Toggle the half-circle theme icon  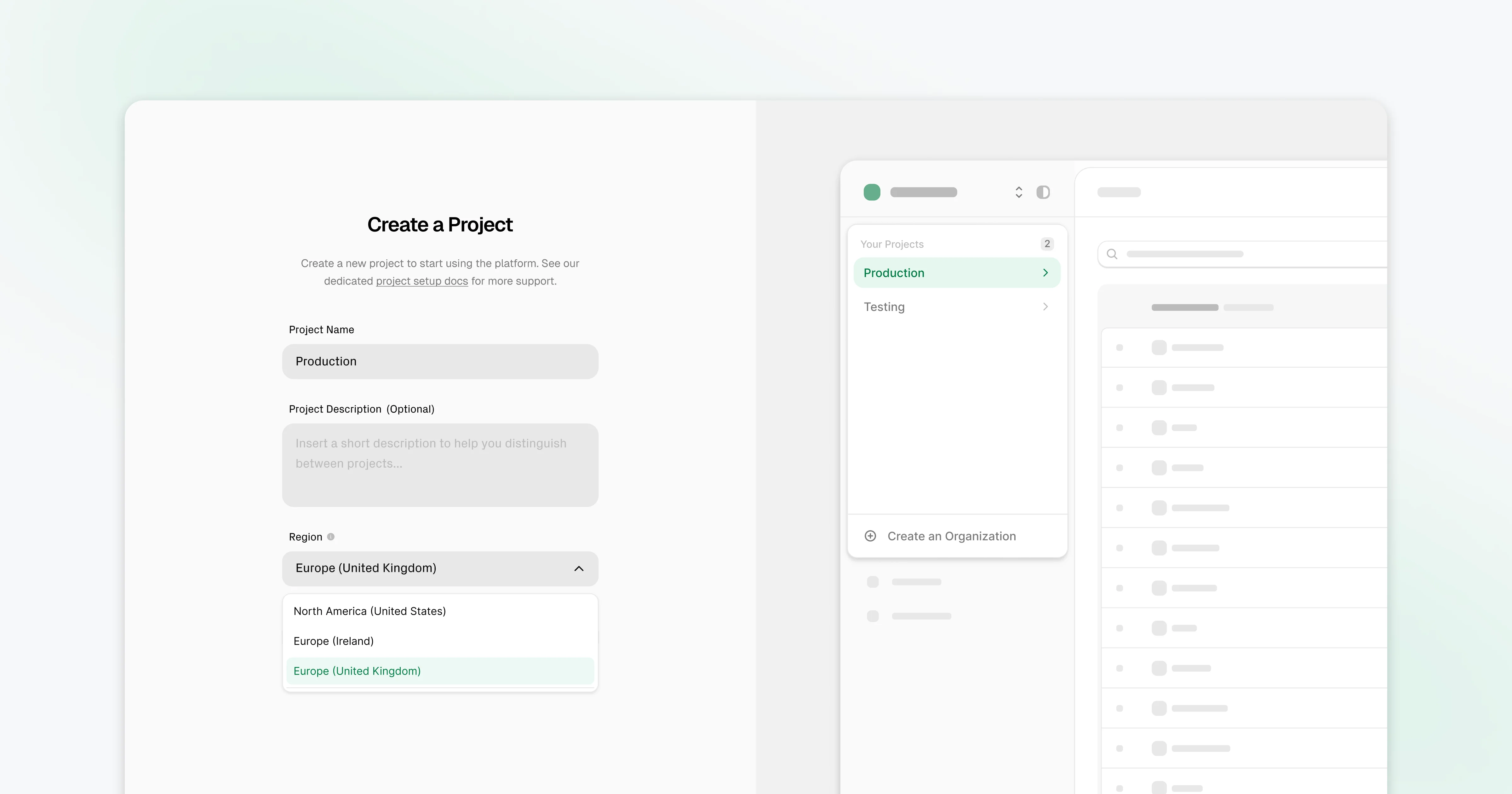[x=1043, y=192]
